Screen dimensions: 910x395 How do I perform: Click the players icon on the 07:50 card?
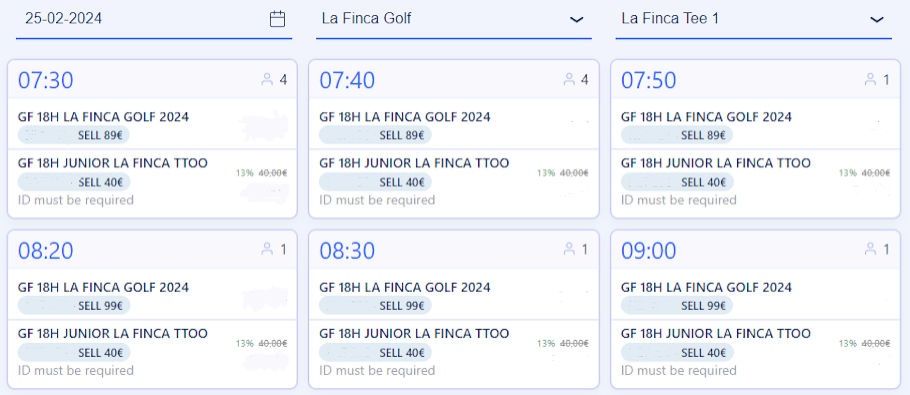(870, 80)
